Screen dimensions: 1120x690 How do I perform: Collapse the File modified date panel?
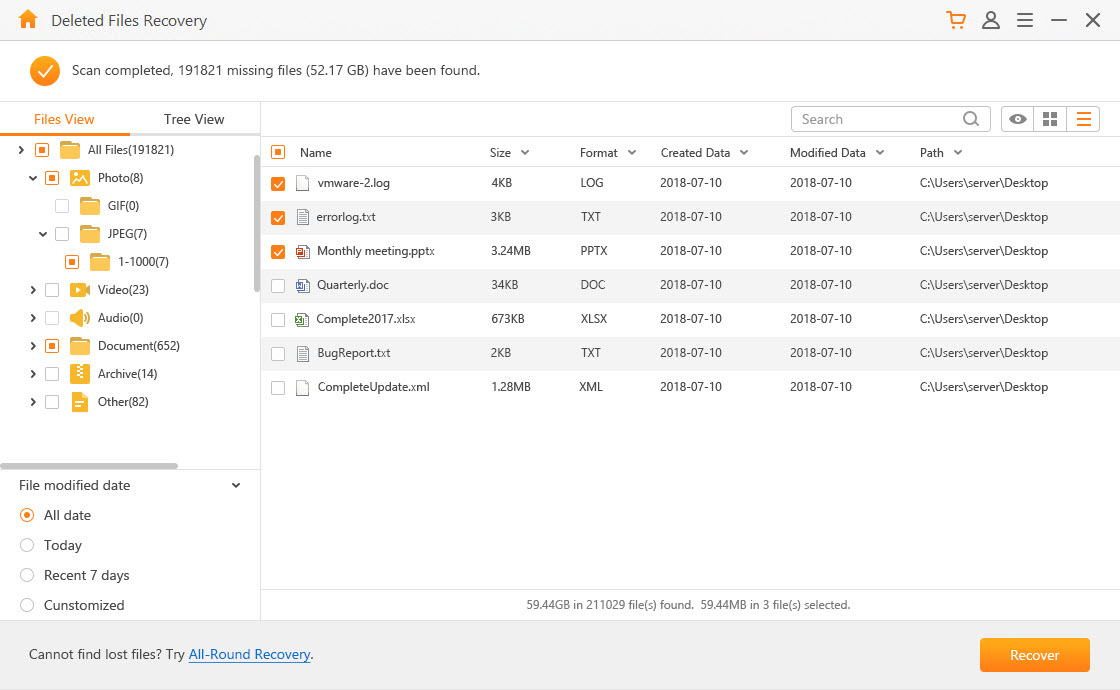pos(236,485)
